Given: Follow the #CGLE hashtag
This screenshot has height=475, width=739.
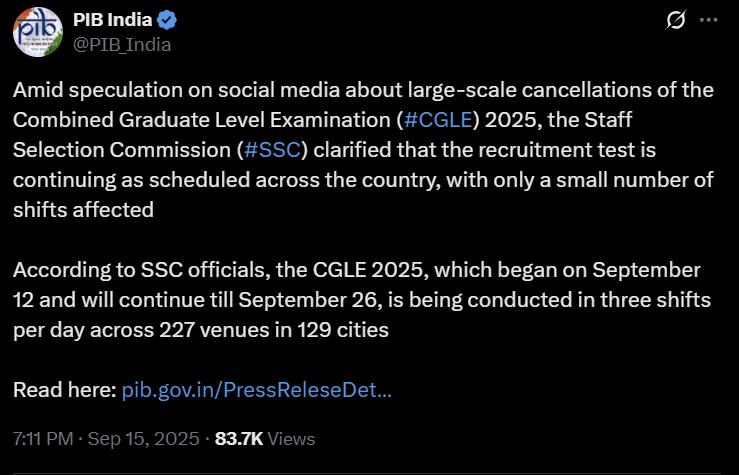Looking at the screenshot, I should [x=438, y=120].
